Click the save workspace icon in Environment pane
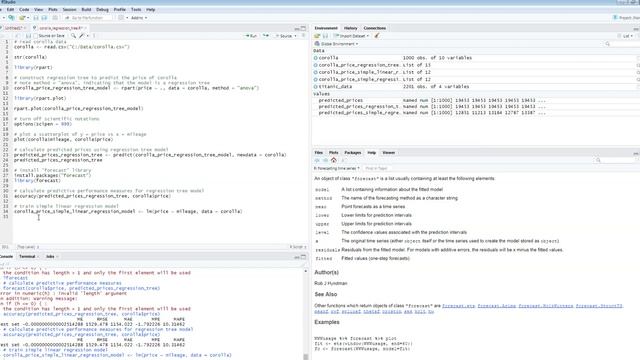Image resolution: width=640 pixels, height=360 pixels. [x=325, y=36]
